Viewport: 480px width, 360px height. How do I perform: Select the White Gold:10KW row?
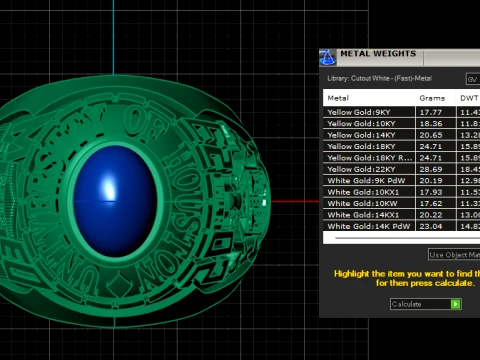(401, 203)
